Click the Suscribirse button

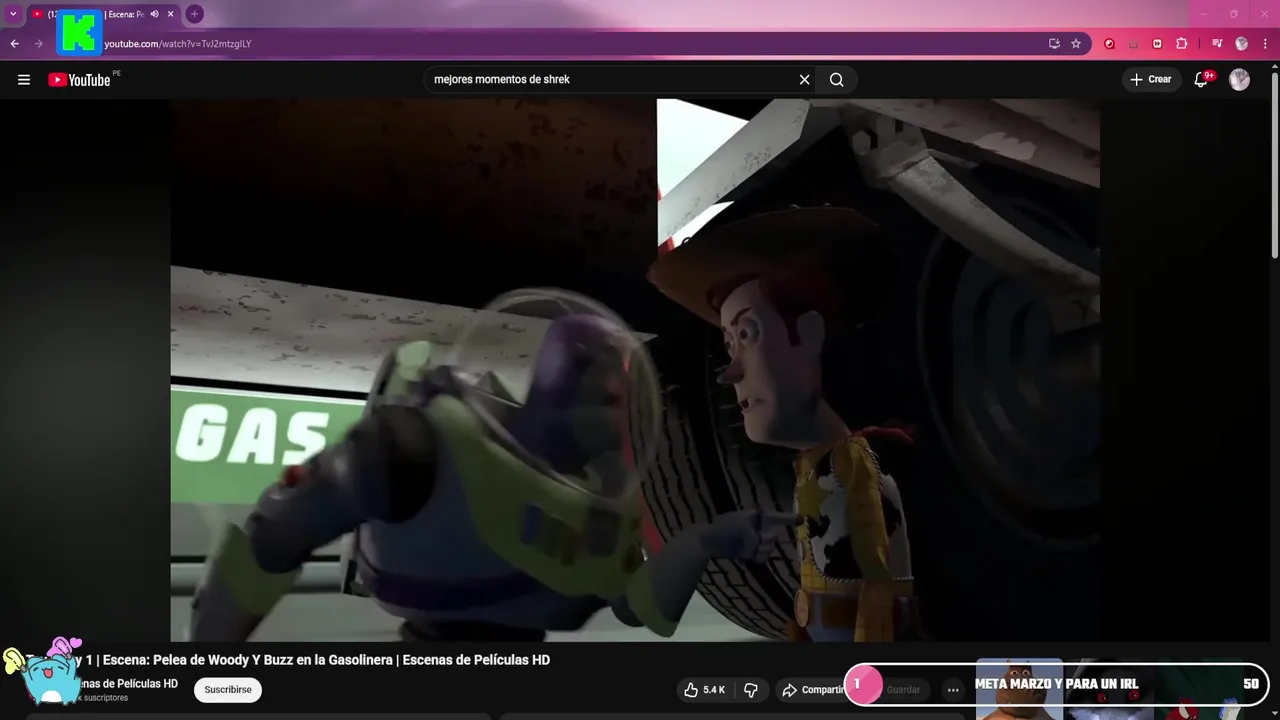pyautogui.click(x=228, y=690)
